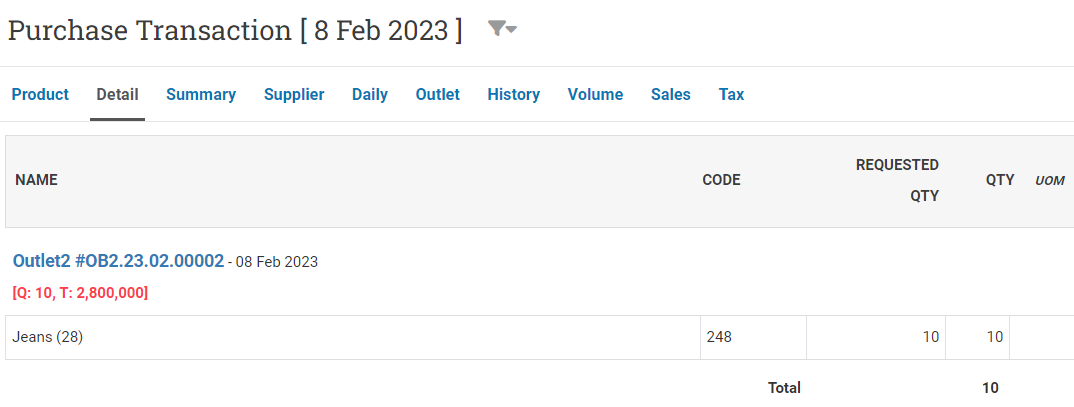Open the Daily tab
This screenshot has height=407, width=1074.
(x=370, y=95)
